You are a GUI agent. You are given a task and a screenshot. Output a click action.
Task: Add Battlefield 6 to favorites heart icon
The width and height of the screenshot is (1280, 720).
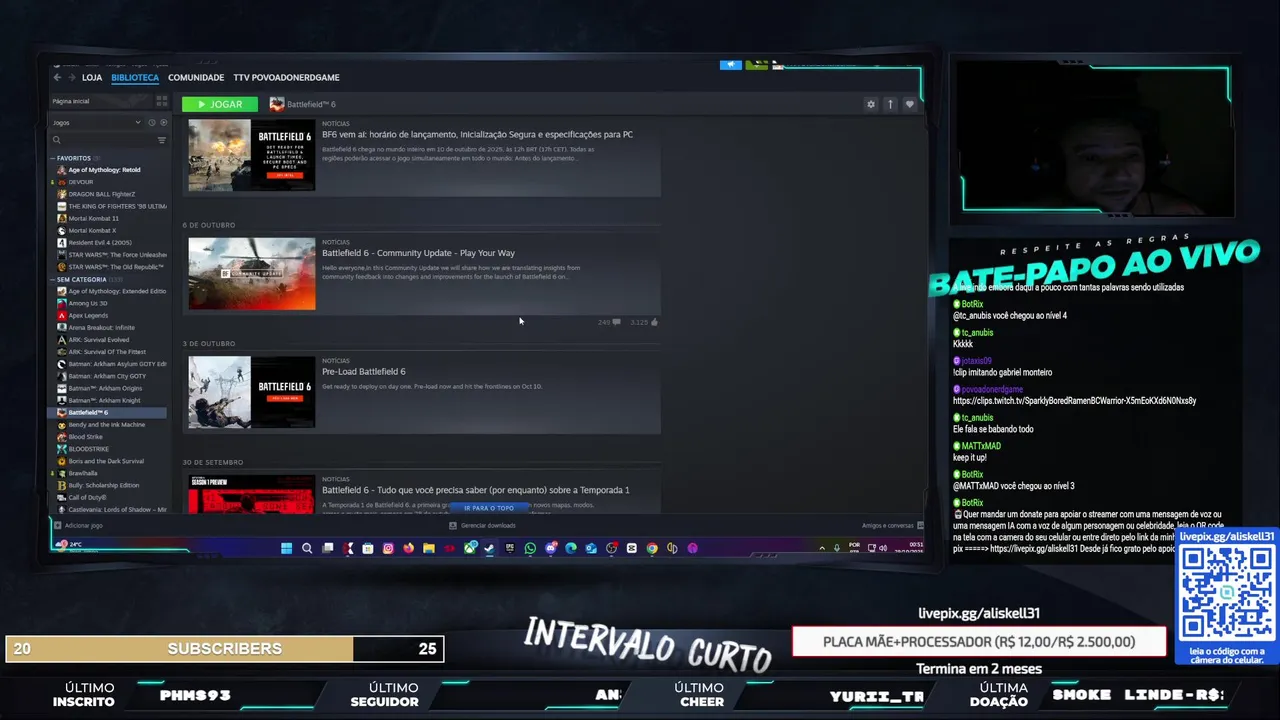point(909,104)
